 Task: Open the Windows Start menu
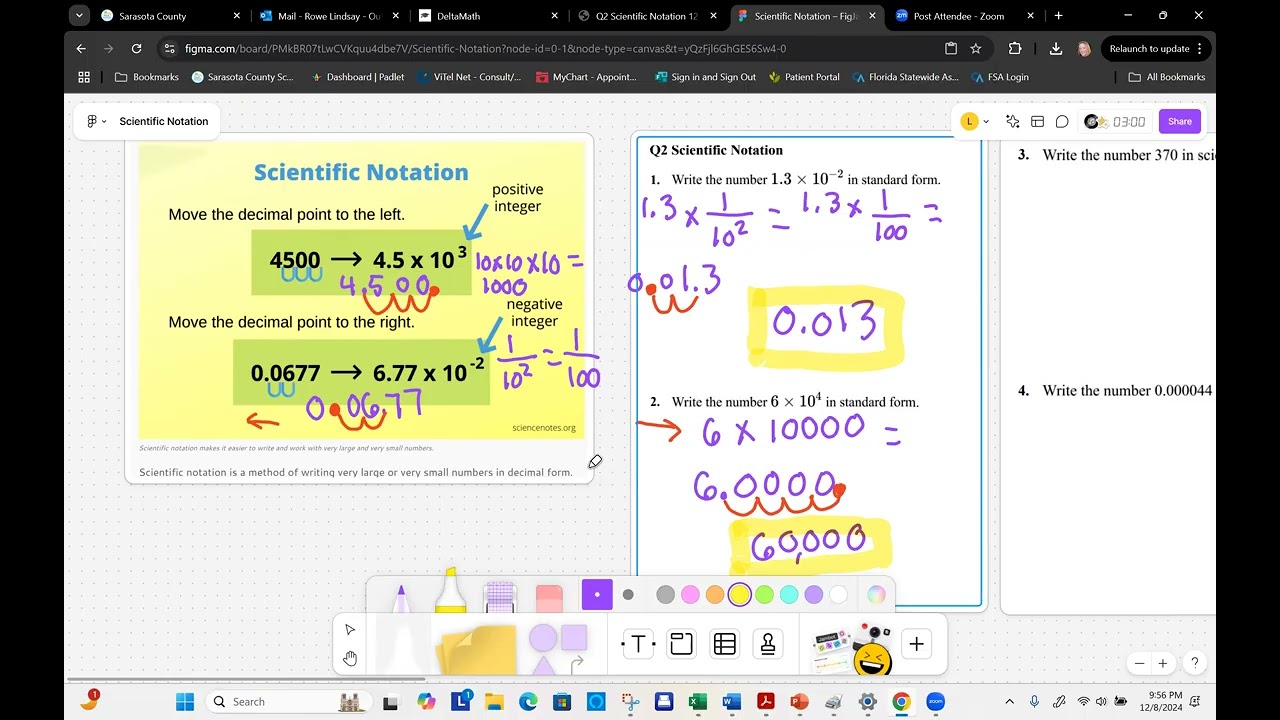(x=185, y=702)
